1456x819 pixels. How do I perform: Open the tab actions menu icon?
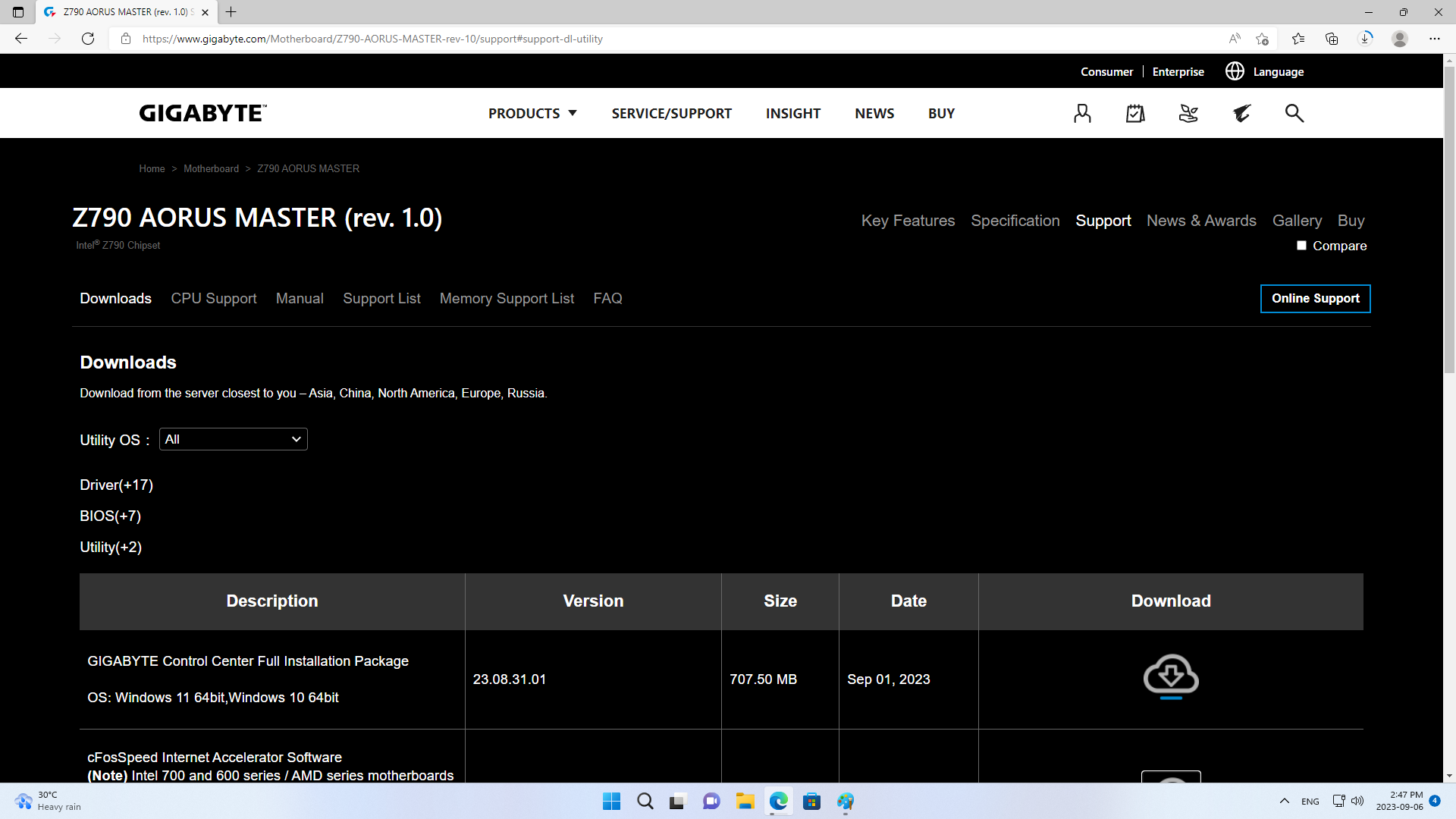[18, 12]
